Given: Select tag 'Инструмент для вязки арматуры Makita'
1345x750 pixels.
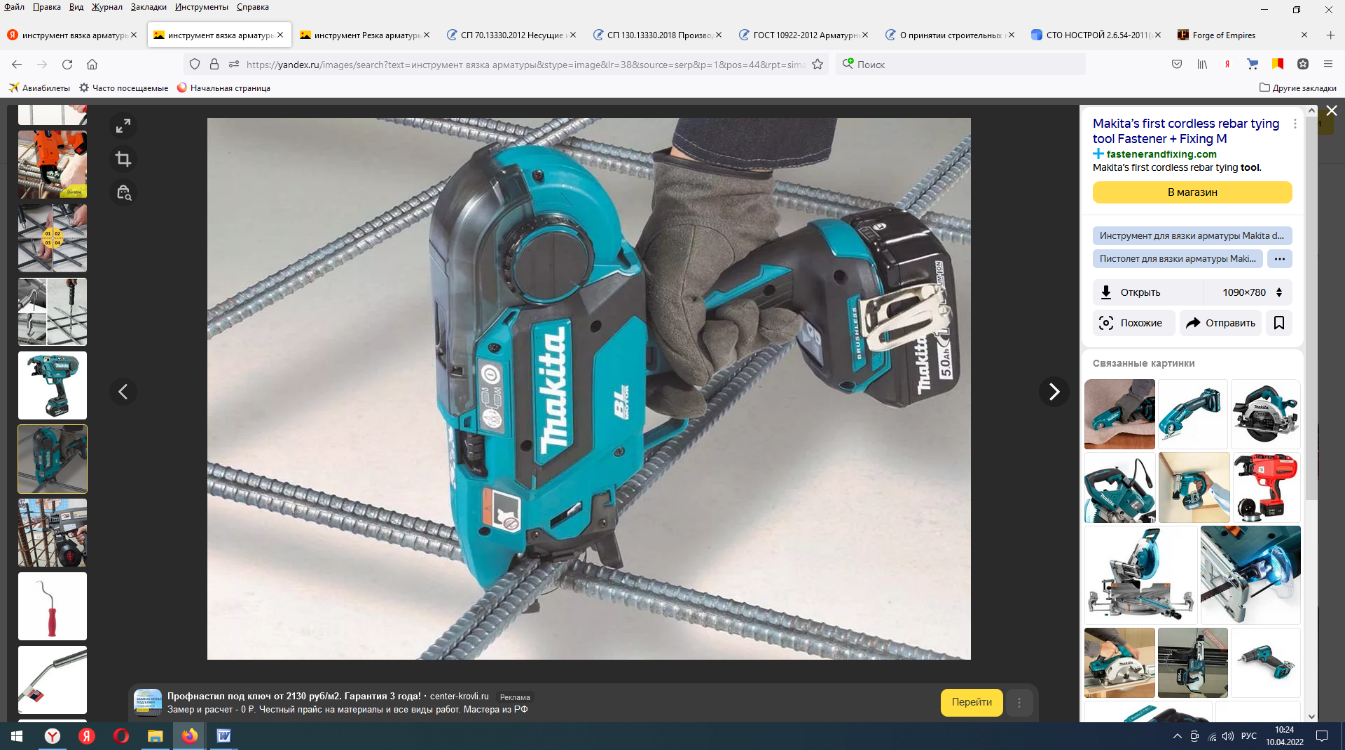Looking at the screenshot, I should pos(1192,236).
